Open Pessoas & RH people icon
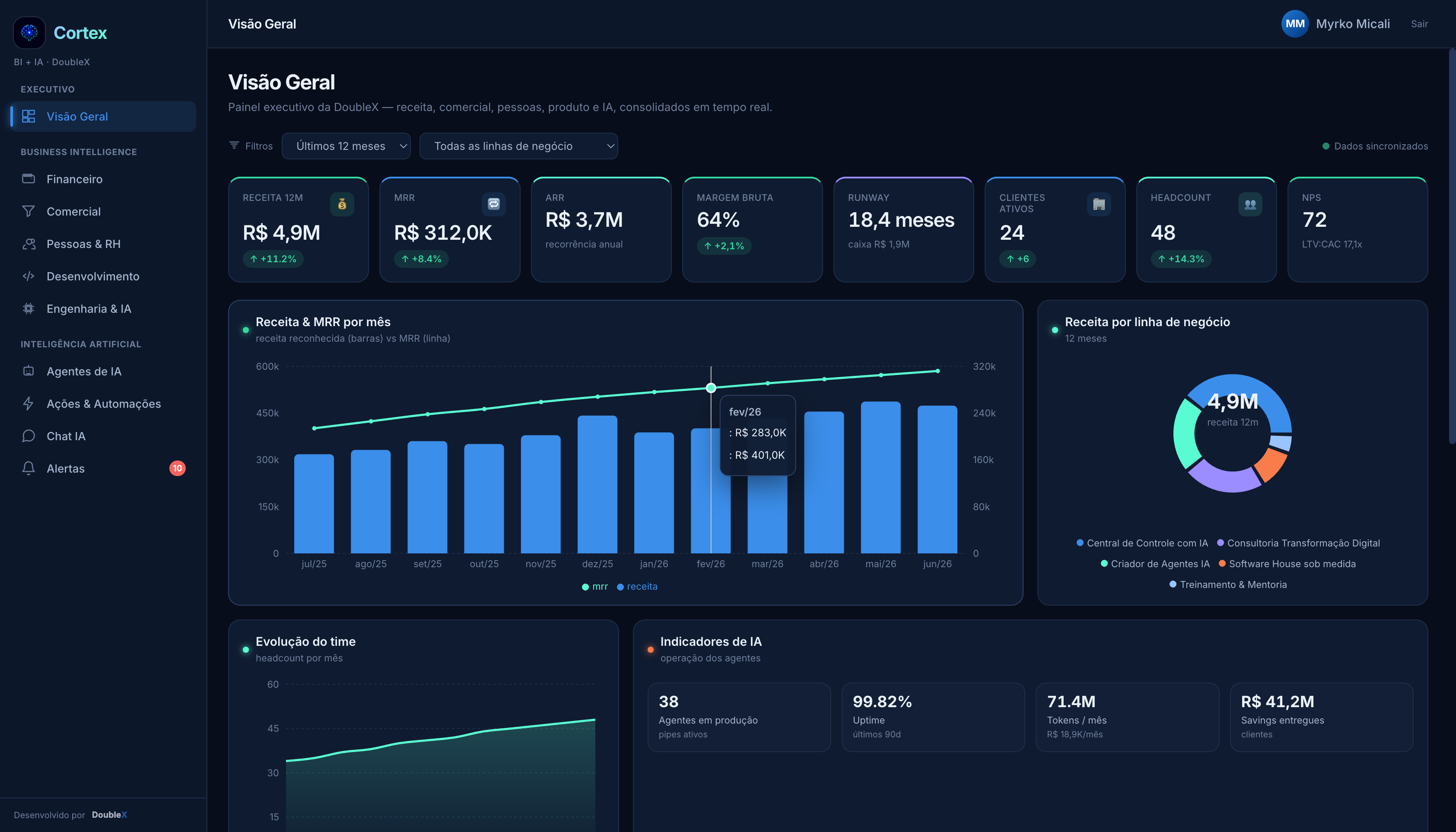Screen dimensions: 1456x832 (29, 244)
